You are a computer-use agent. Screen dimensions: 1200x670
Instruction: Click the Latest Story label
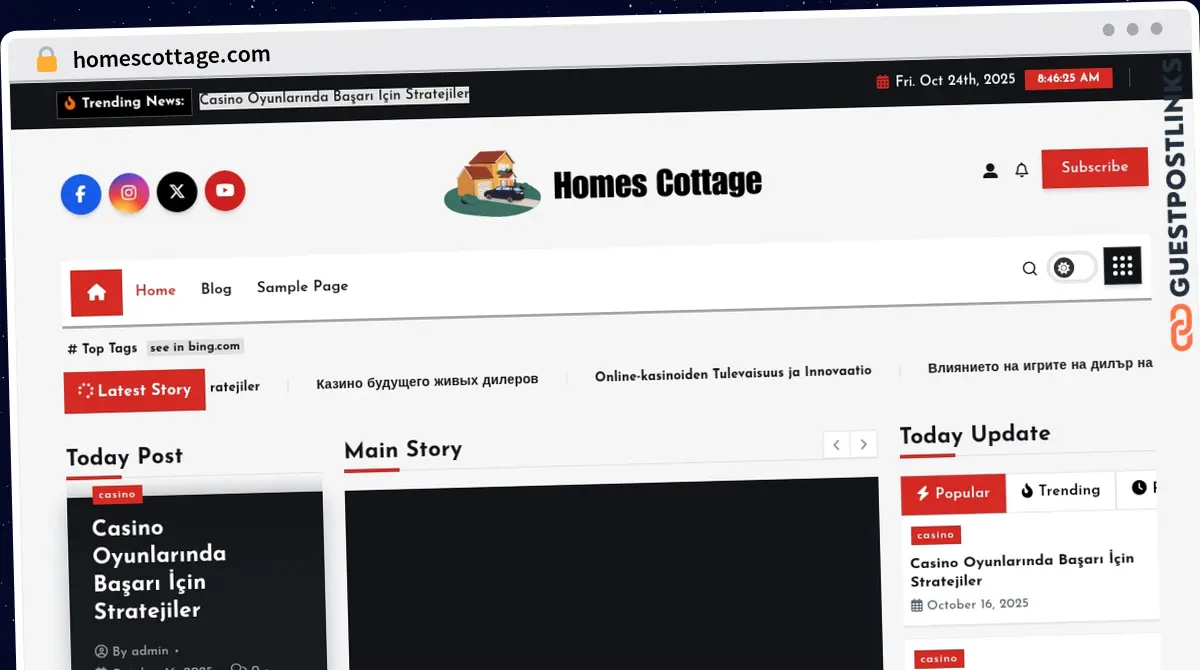(135, 391)
